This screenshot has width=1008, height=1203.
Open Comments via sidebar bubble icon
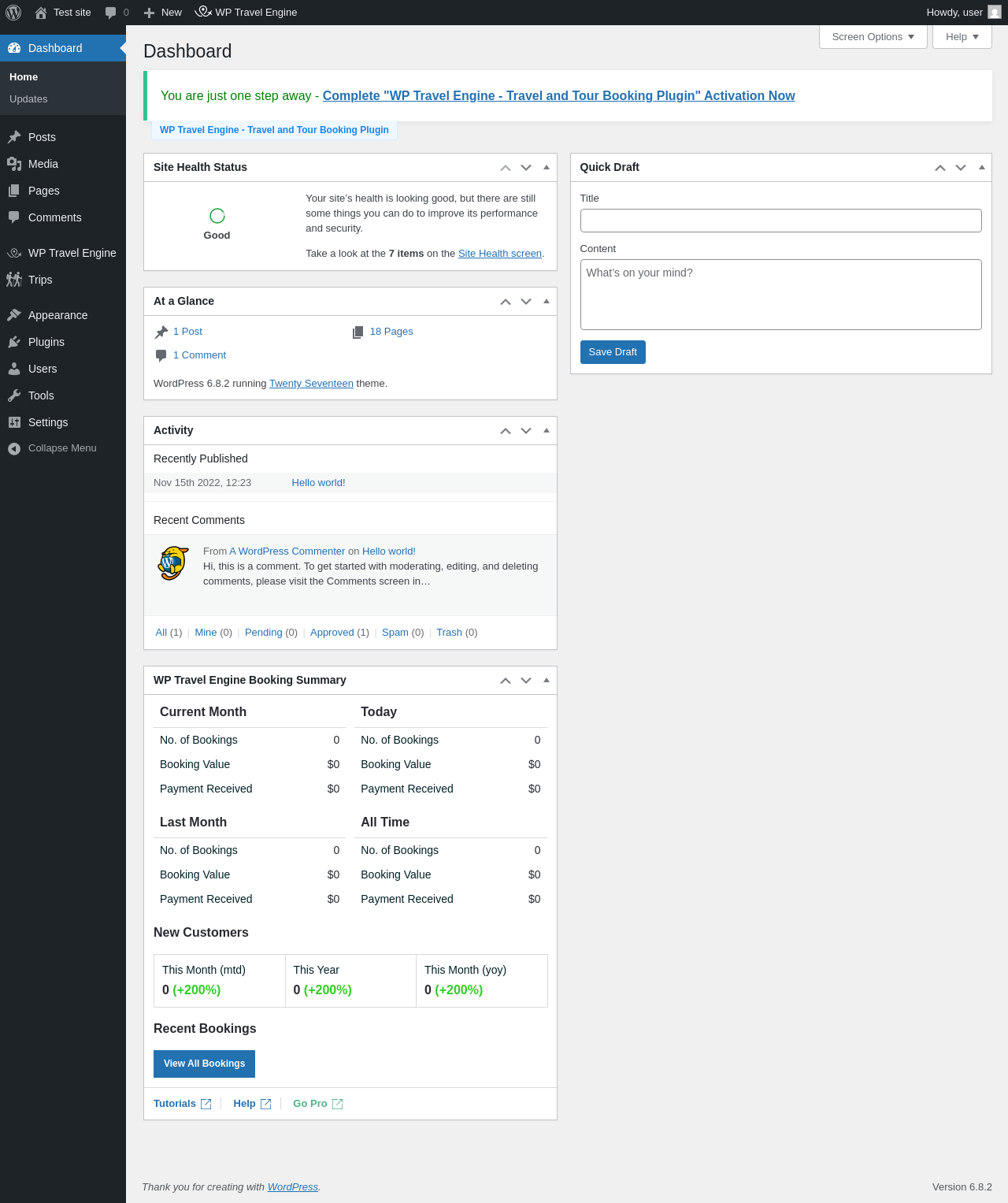point(14,217)
